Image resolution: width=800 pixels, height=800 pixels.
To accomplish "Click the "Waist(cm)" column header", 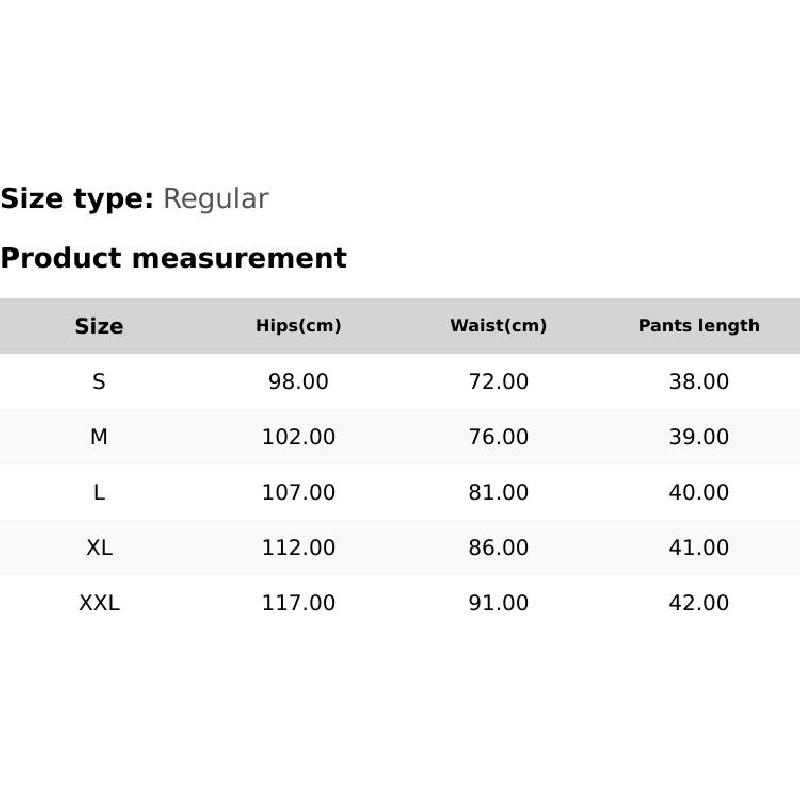I will (499, 326).
